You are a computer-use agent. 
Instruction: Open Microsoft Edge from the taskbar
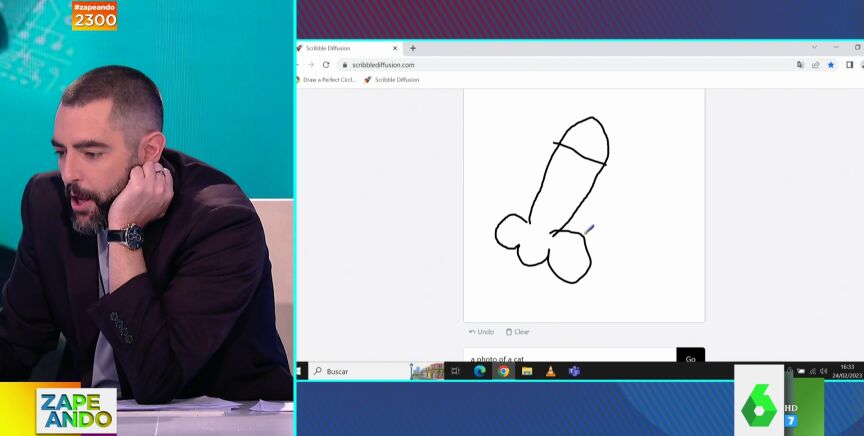pyautogui.click(x=479, y=371)
